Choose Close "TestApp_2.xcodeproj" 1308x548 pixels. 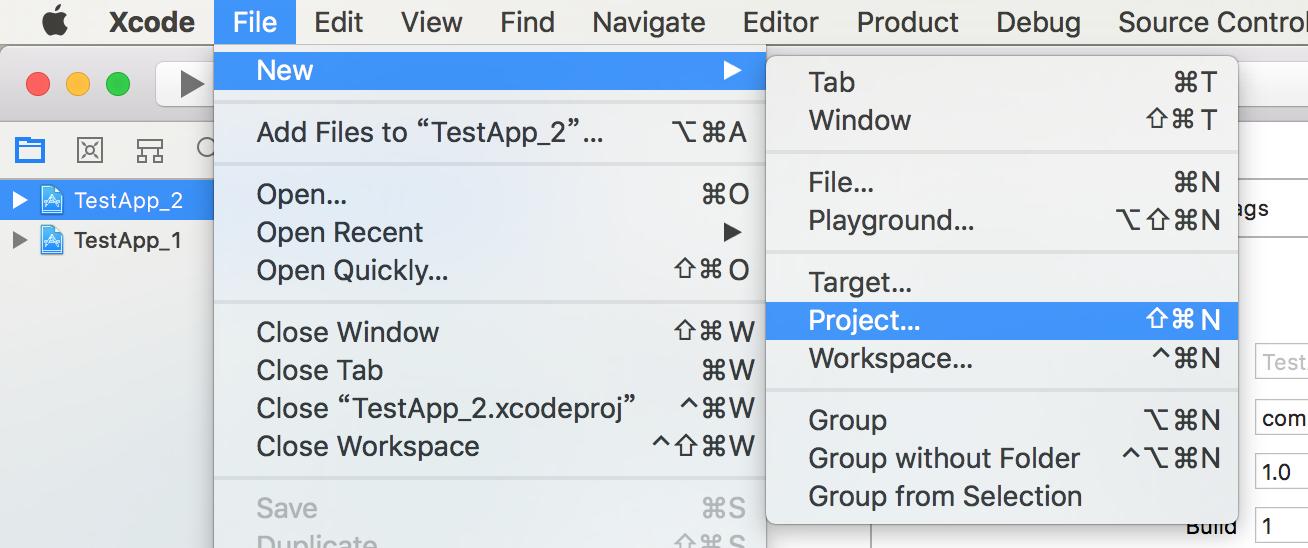coord(490,408)
